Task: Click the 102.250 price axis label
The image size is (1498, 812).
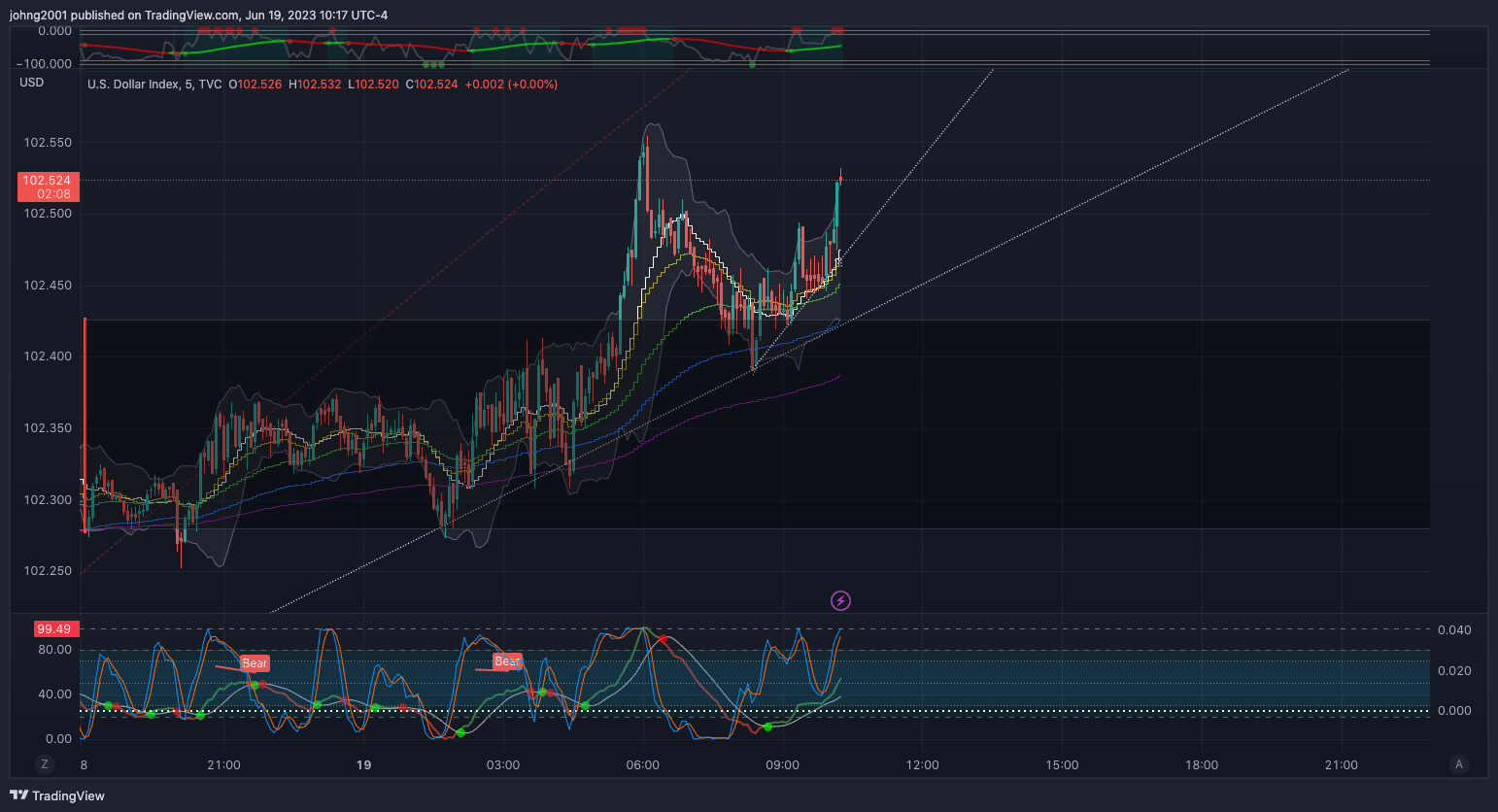Action: [x=48, y=571]
